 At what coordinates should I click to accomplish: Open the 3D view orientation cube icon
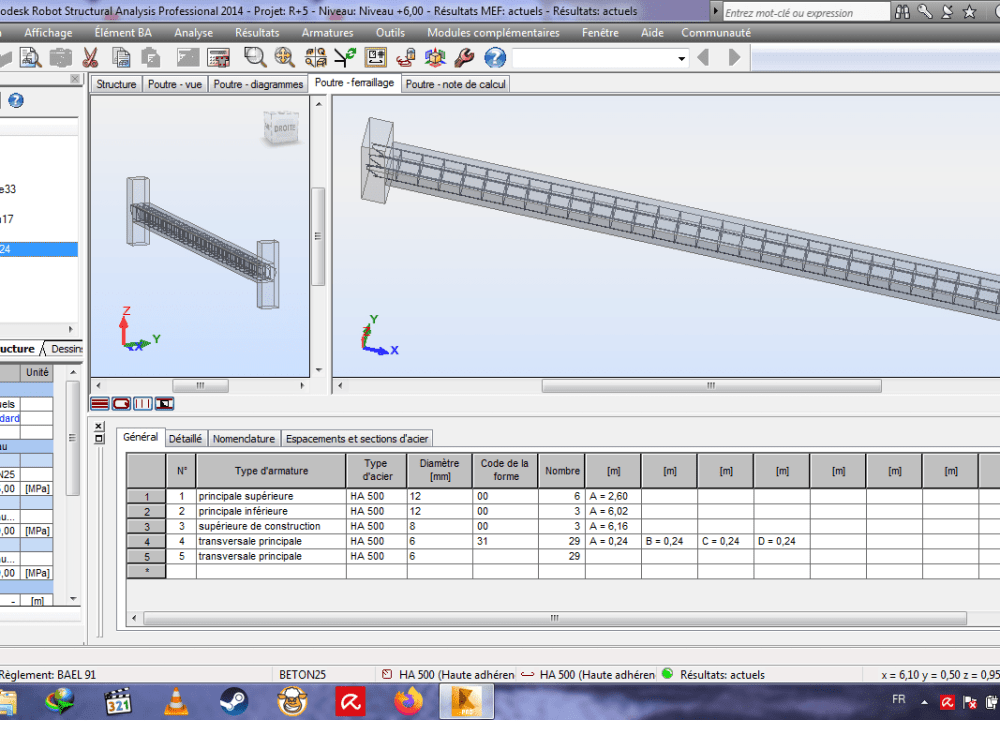coord(435,57)
